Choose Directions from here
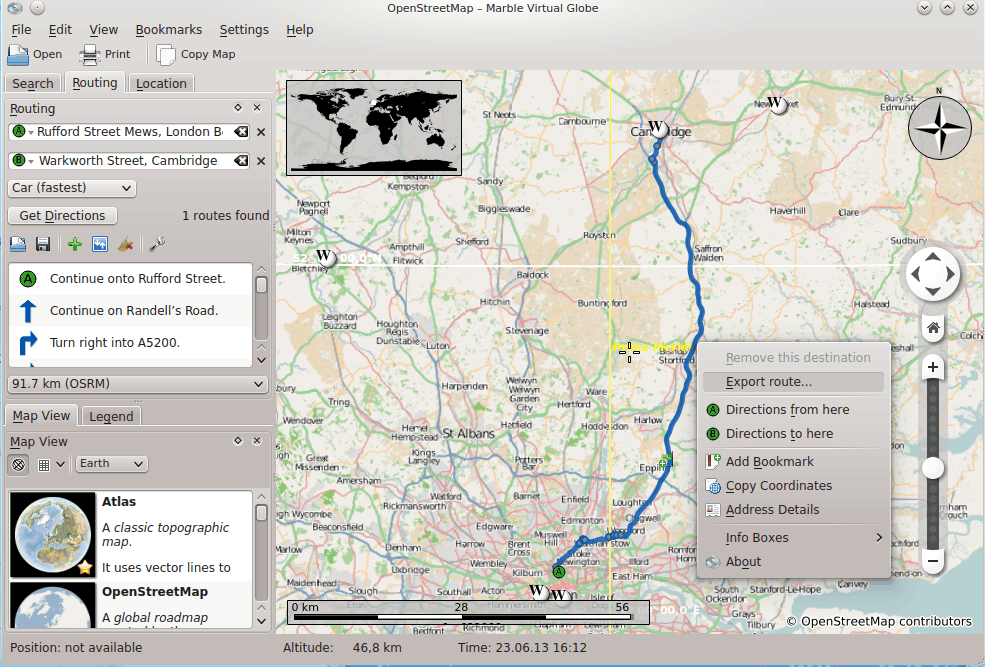Screen dimensions: 985x667 click(794, 409)
